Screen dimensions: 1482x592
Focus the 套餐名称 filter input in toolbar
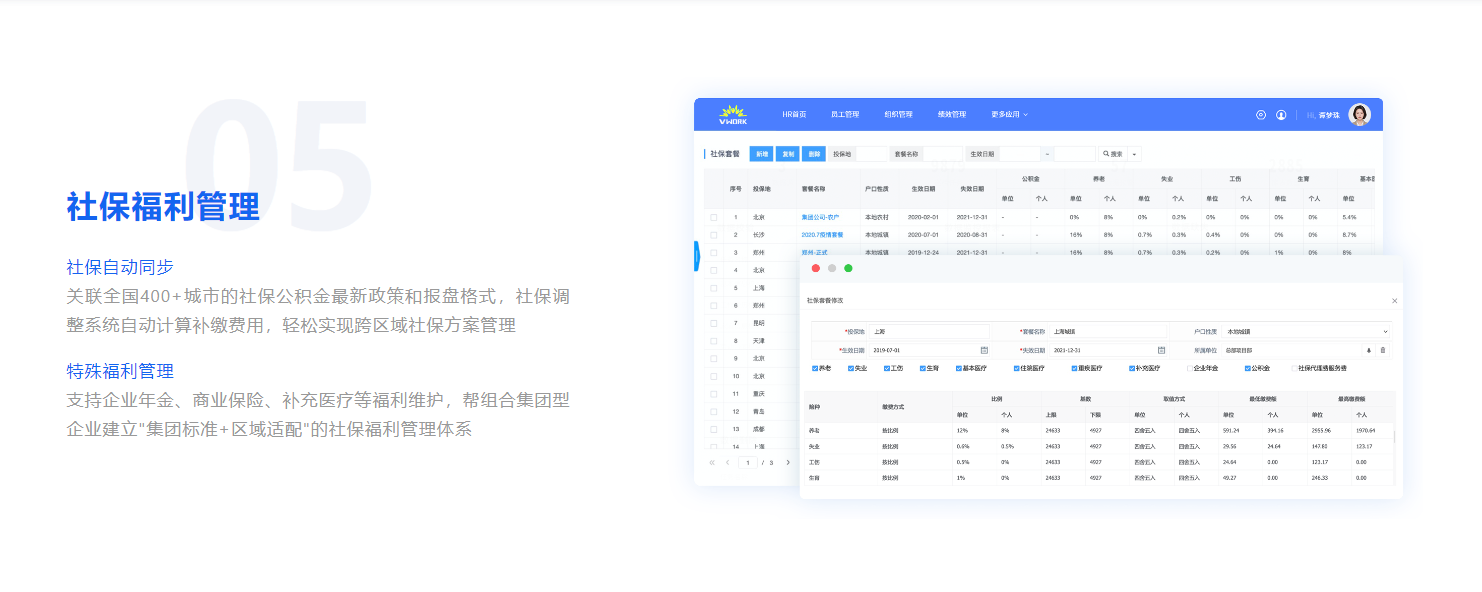[942, 154]
